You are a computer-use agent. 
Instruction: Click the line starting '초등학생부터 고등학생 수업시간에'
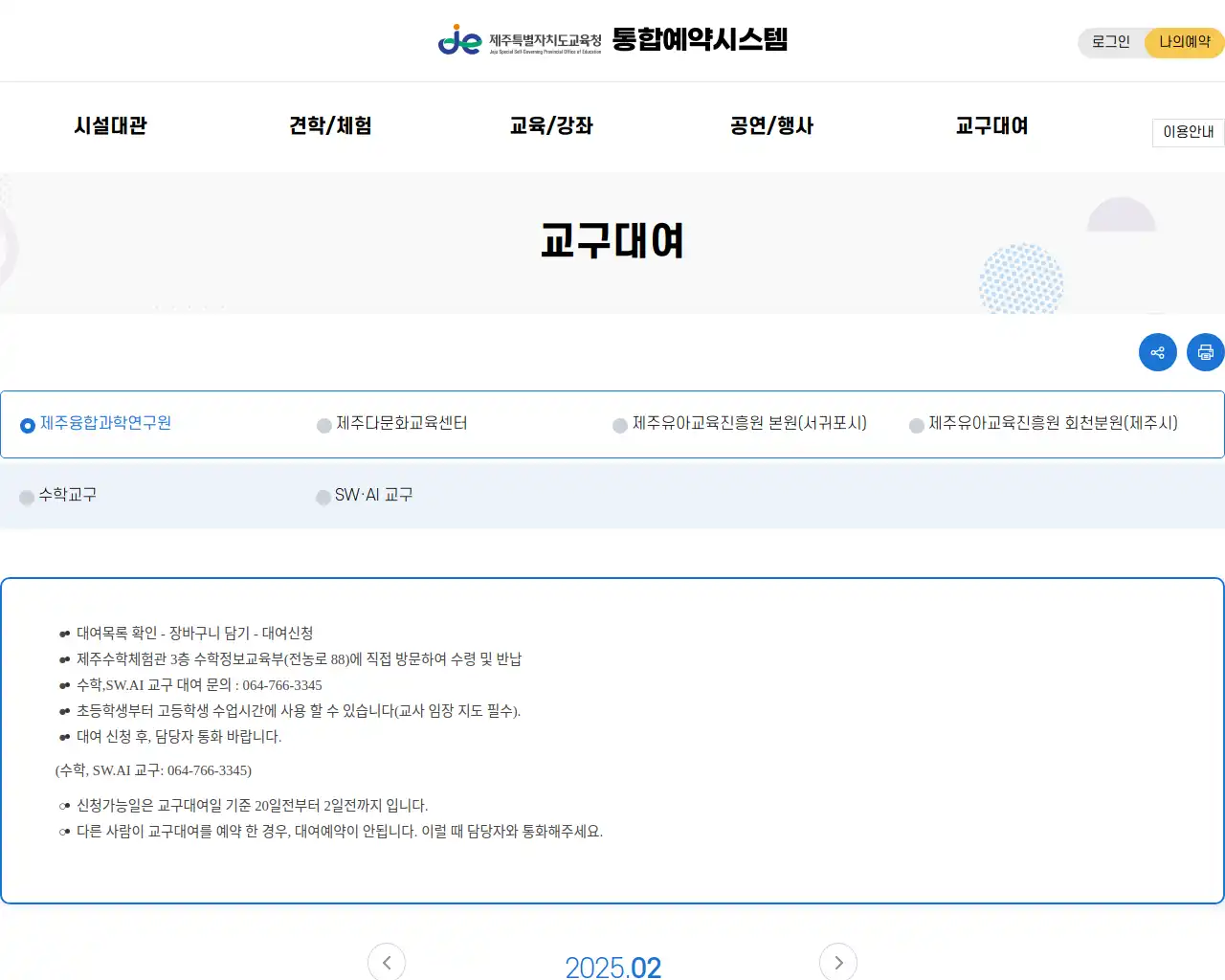click(x=299, y=710)
